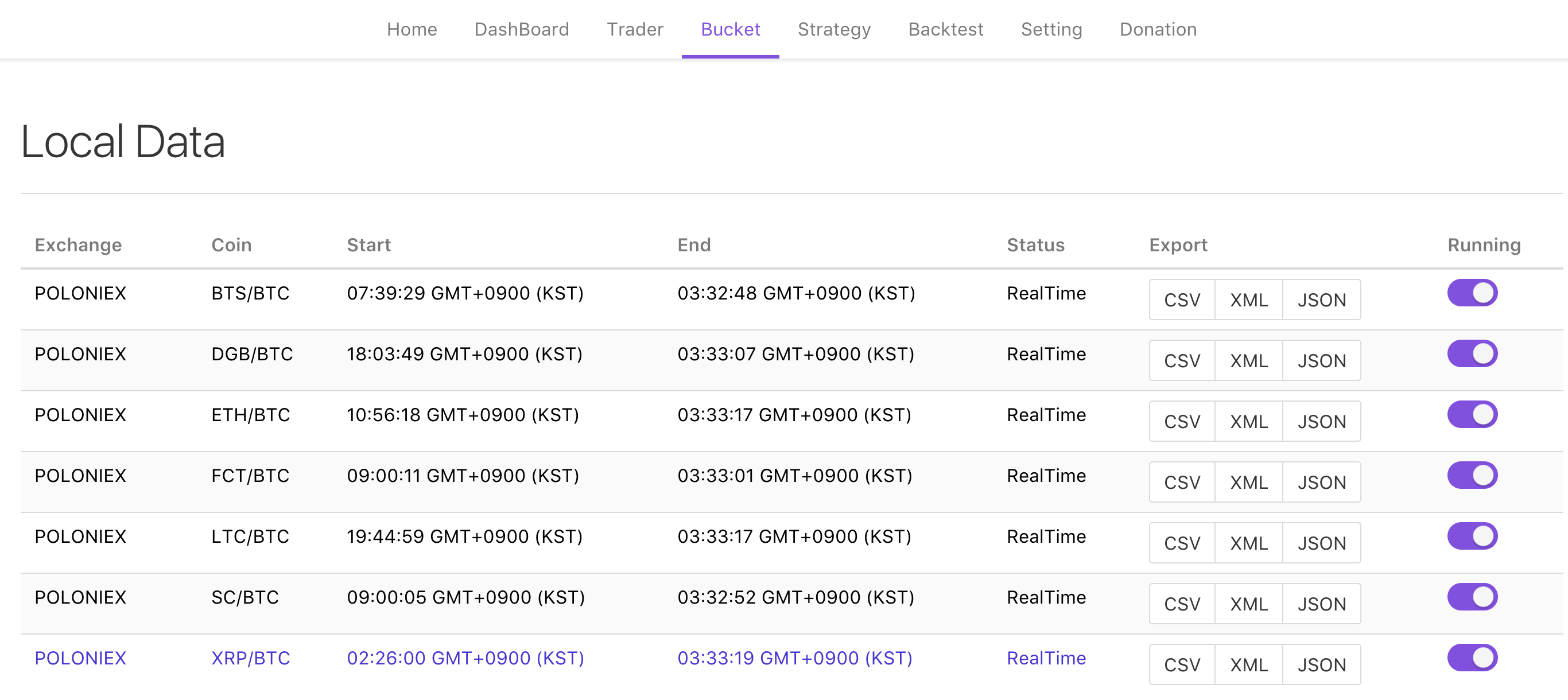The width and height of the screenshot is (1568, 700).
Task: Toggle Running switch for LTC/BTC
Action: 1472,536
